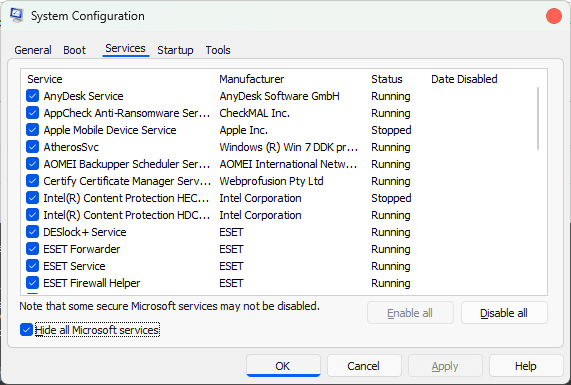Click the Apply button

[445, 366]
